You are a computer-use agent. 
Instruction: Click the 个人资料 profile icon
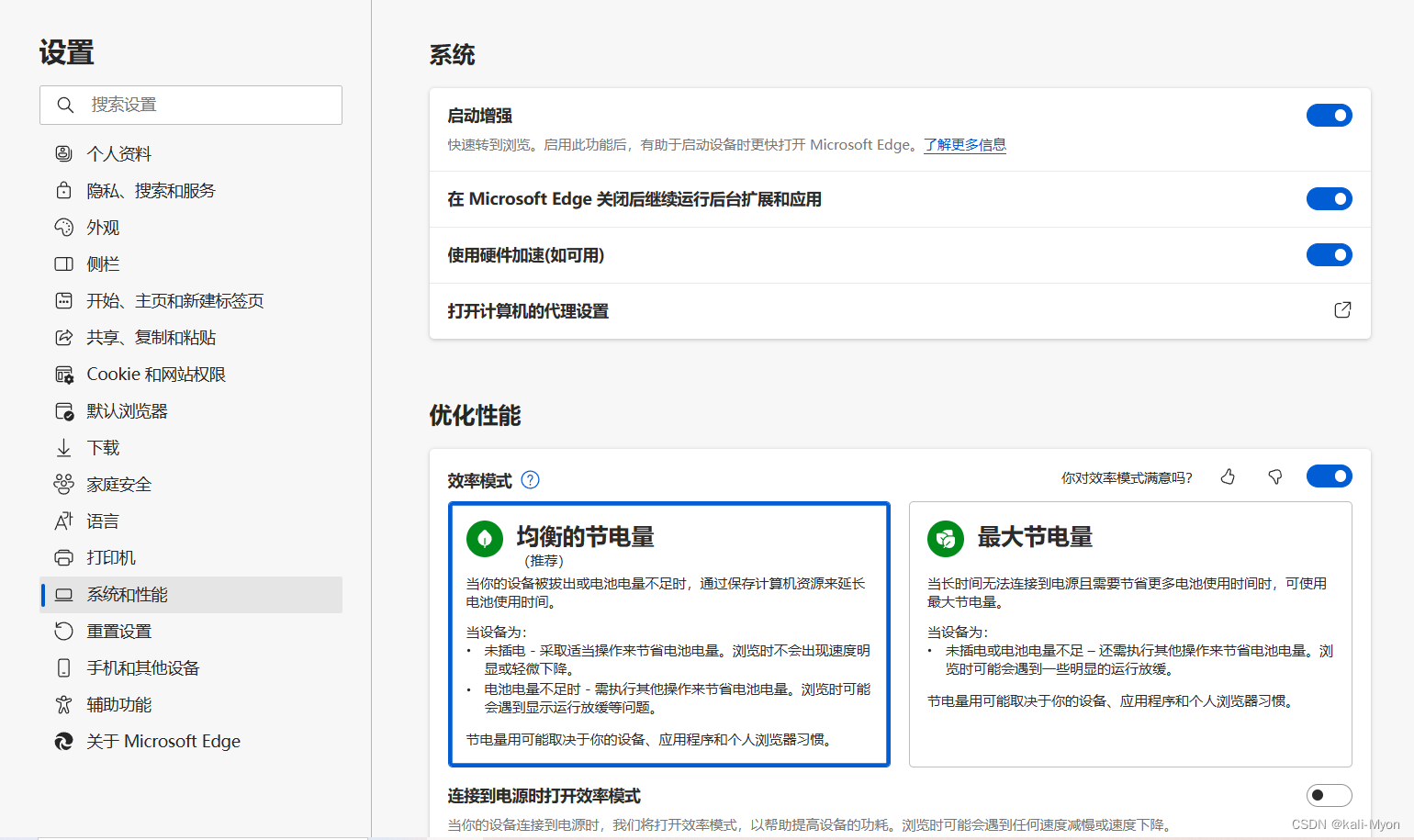63,153
